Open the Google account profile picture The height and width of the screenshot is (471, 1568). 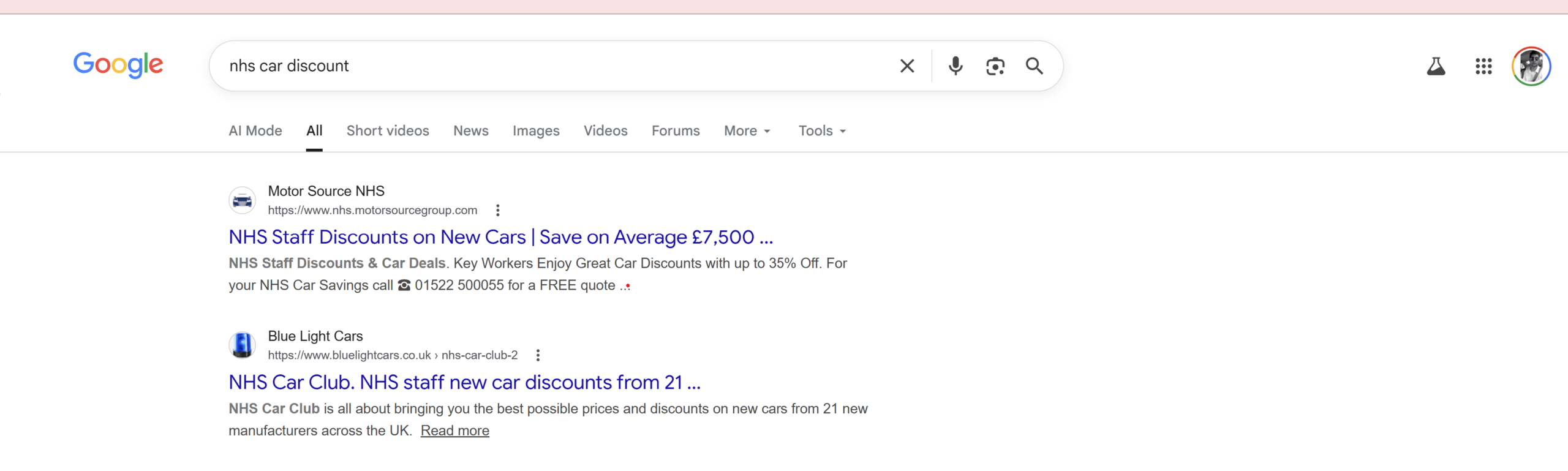(1531, 66)
